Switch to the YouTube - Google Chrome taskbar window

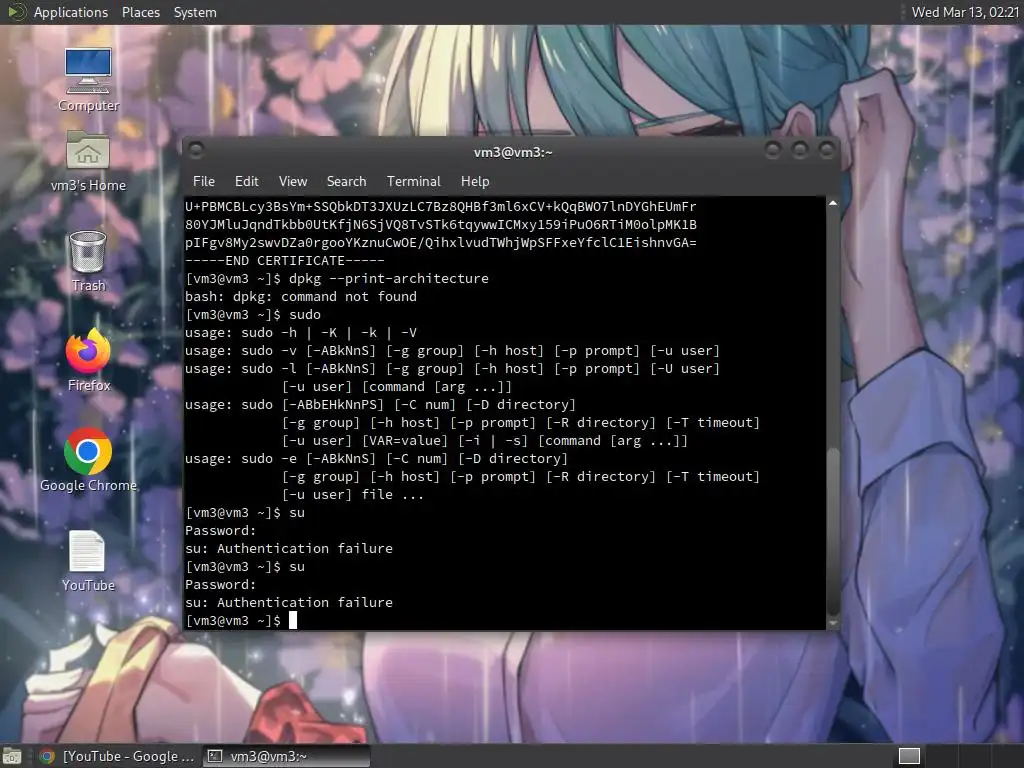point(118,756)
